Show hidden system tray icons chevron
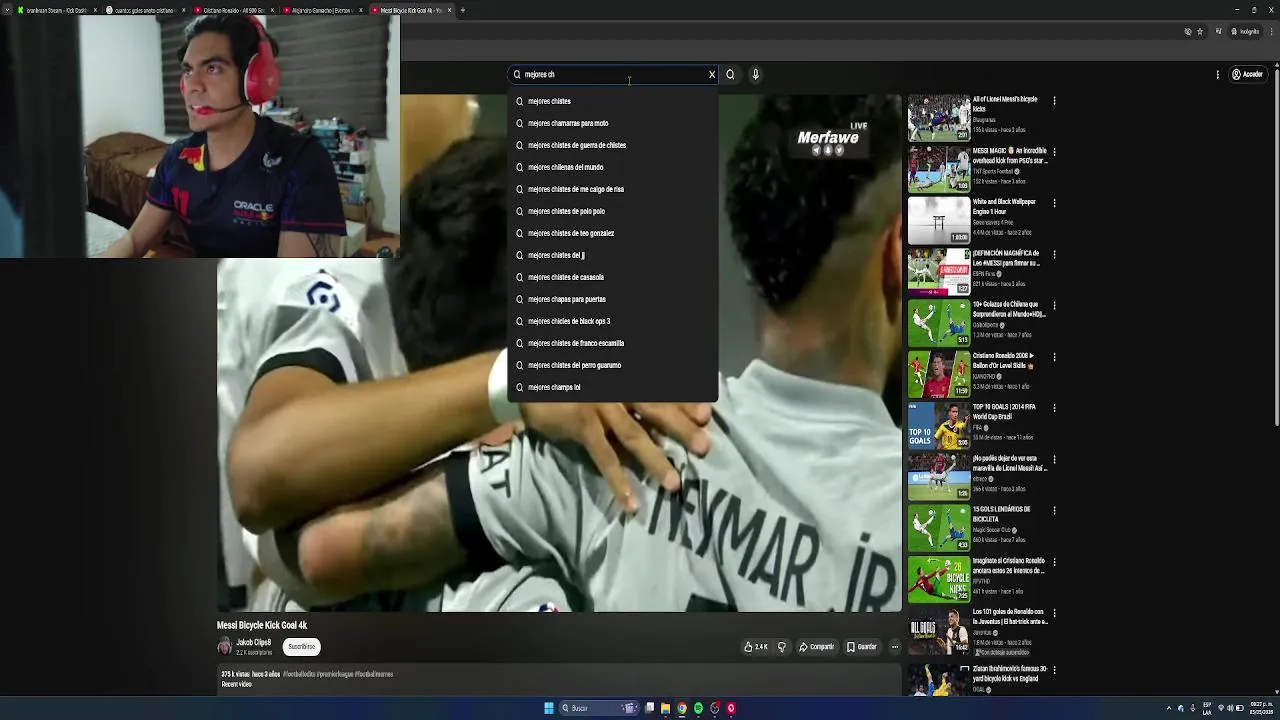Screen dimensions: 1280x720 (x=1168, y=708)
